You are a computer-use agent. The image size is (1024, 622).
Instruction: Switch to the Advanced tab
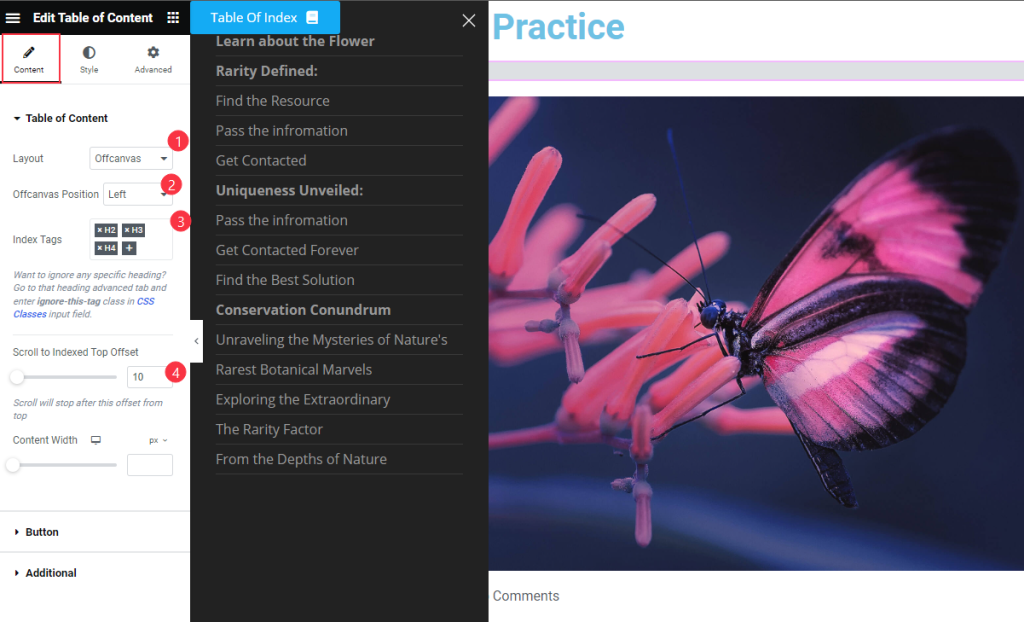pyautogui.click(x=153, y=59)
